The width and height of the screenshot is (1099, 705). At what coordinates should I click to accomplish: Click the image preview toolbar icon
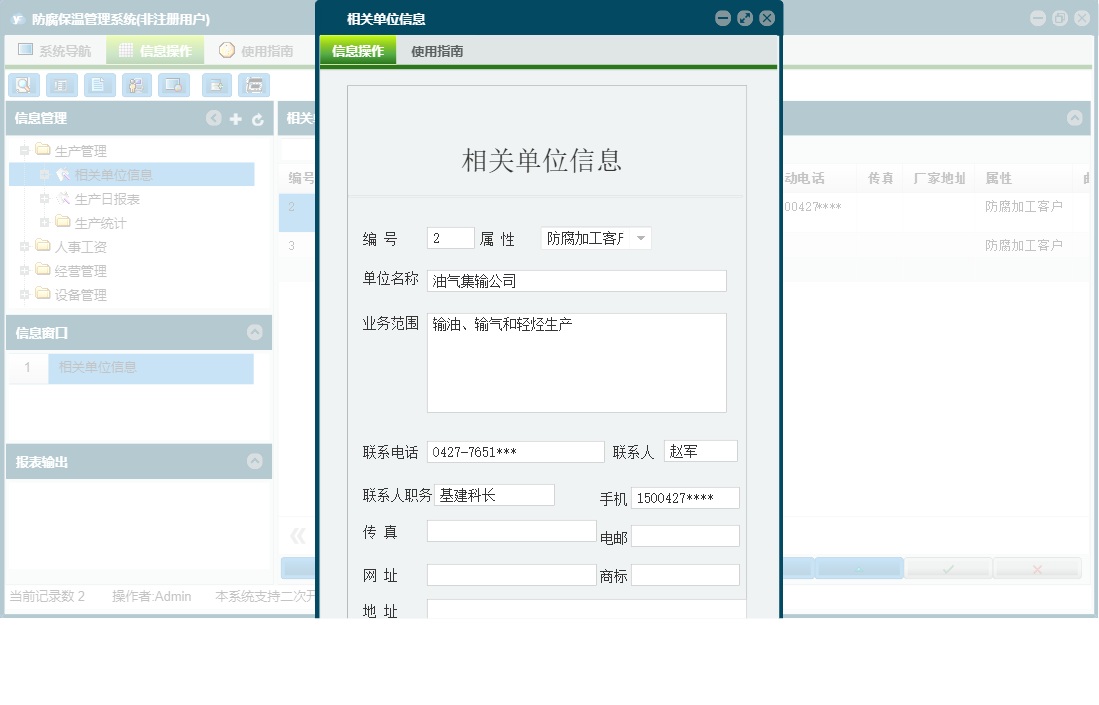point(174,85)
